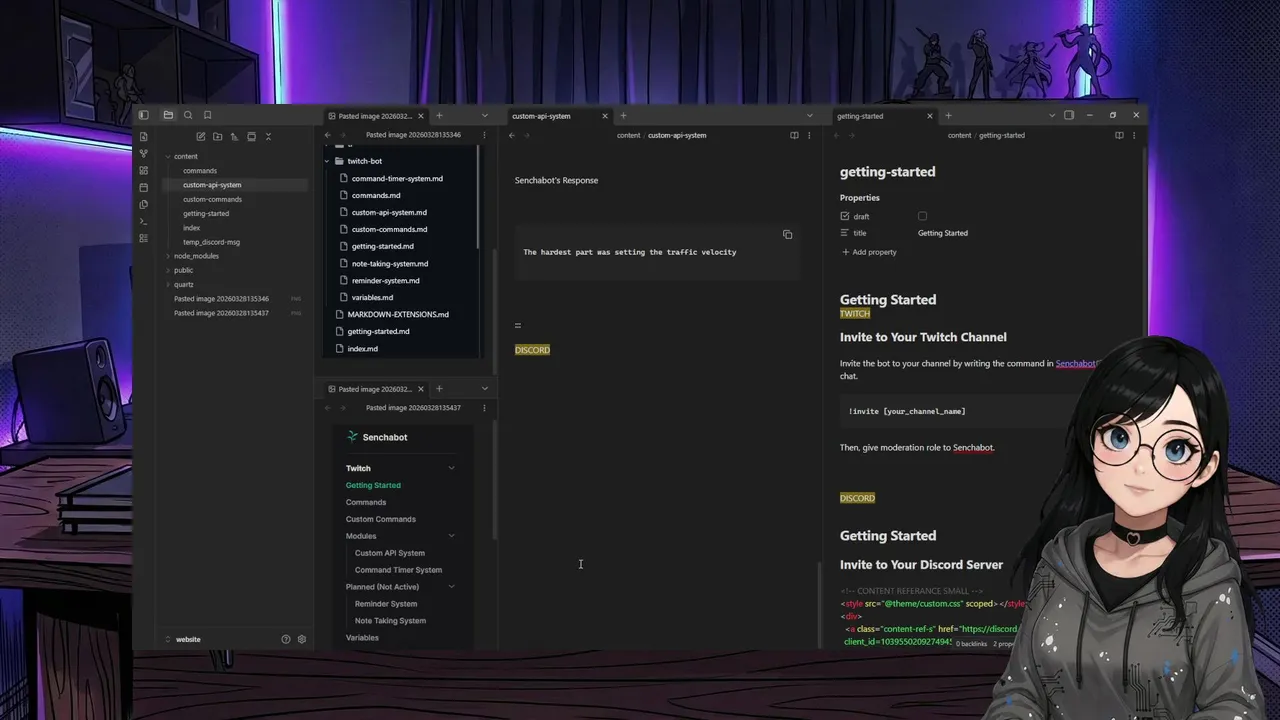Expand the quartz folder
This screenshot has height=720, width=1280.
168,284
